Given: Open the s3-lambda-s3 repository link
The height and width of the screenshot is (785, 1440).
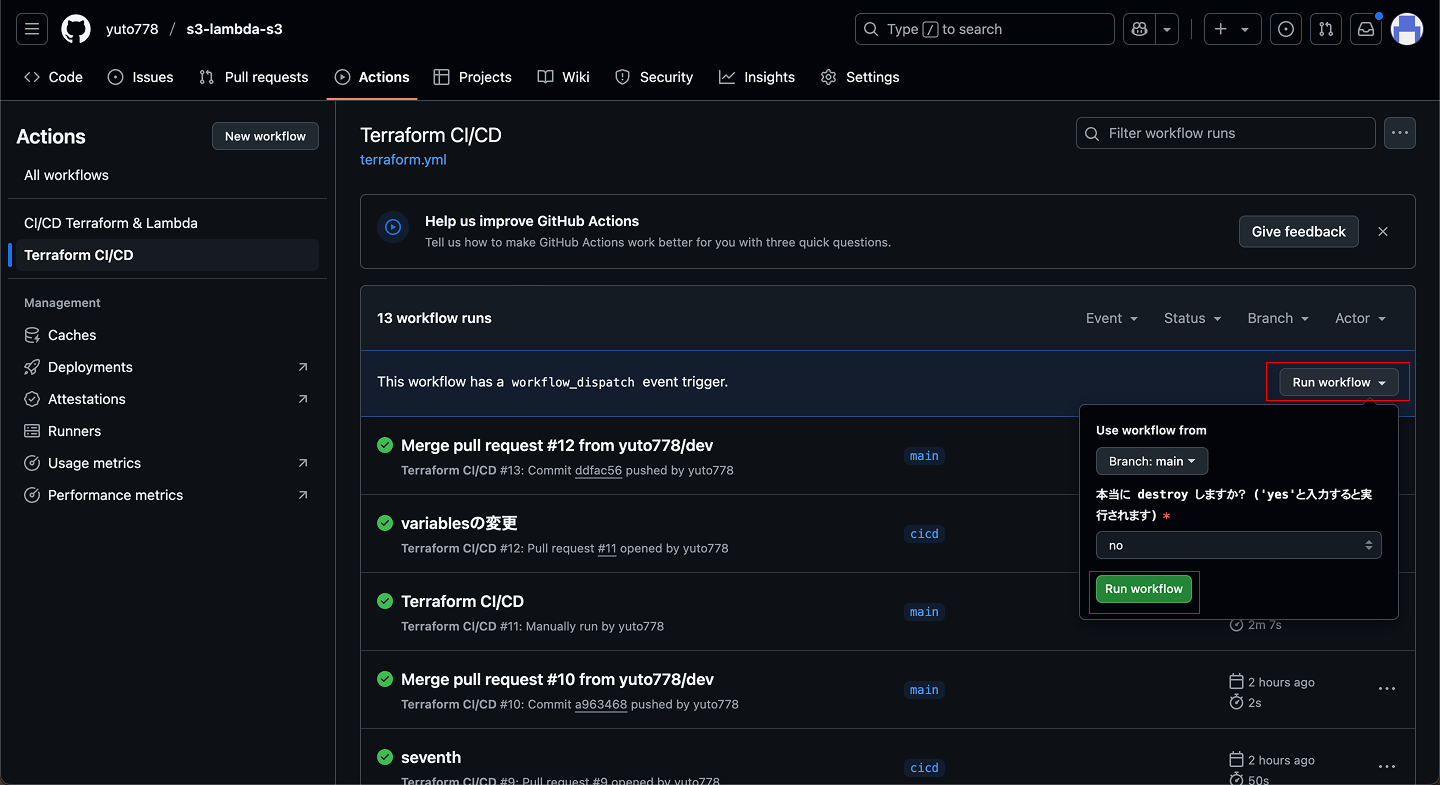Looking at the screenshot, I should [234, 29].
